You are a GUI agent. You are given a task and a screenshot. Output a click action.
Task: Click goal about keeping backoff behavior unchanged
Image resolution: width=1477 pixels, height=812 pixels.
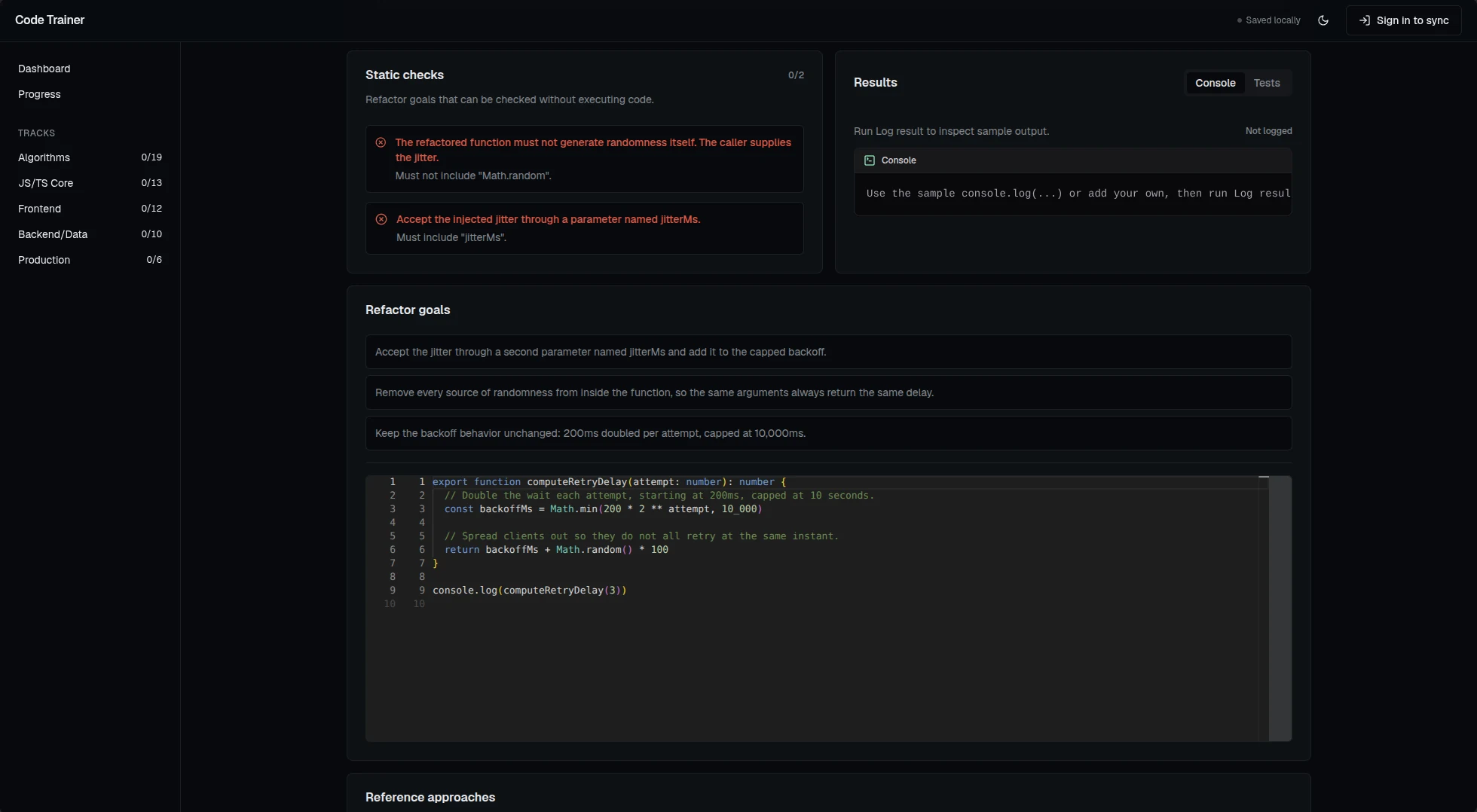tap(828, 433)
